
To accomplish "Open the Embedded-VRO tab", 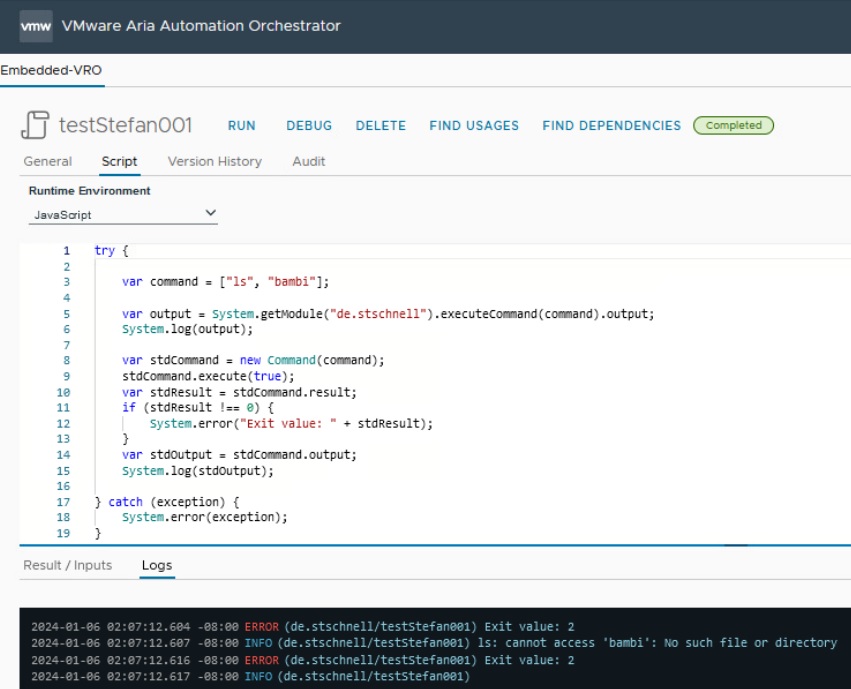I will [x=51, y=70].
